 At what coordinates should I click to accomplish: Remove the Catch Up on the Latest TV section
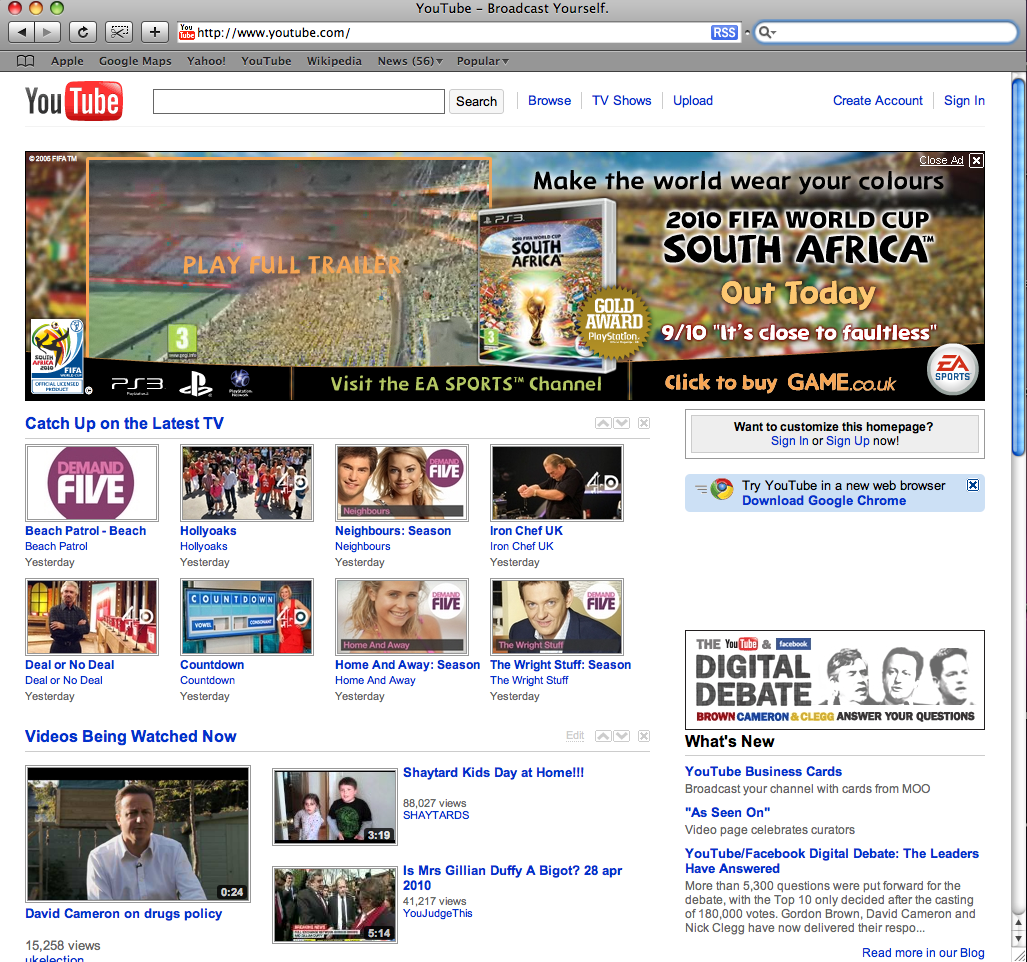click(x=644, y=423)
